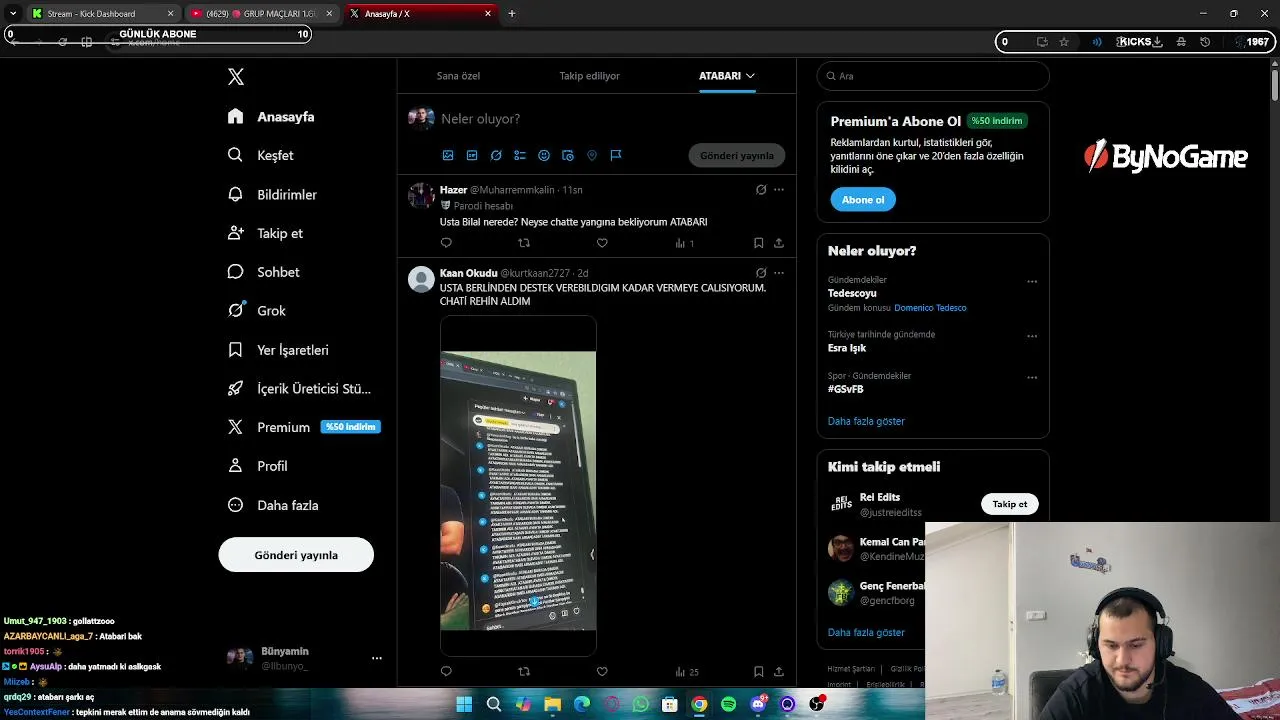Like Hazer's post
The width and height of the screenshot is (1280, 720).
[602, 243]
